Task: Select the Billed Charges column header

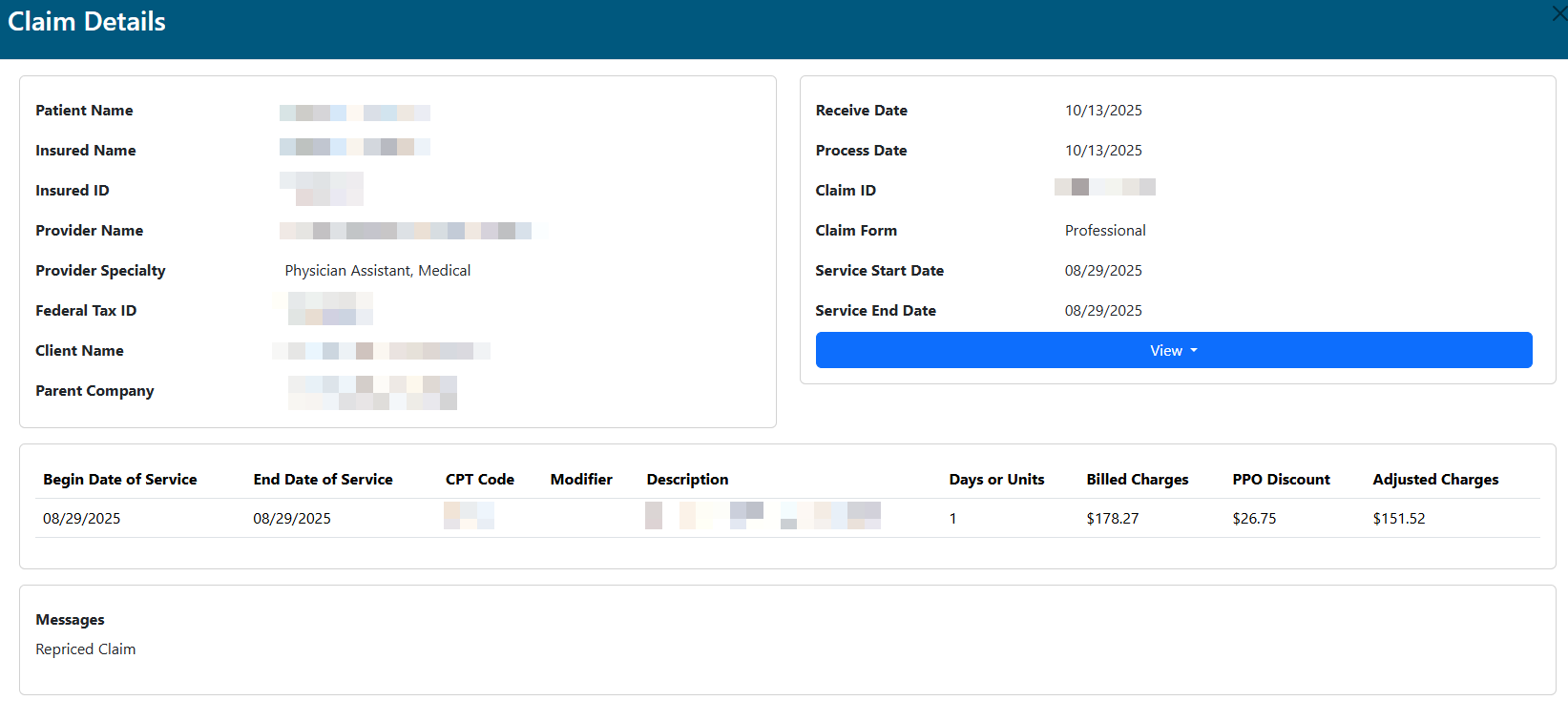Action: (1137, 479)
